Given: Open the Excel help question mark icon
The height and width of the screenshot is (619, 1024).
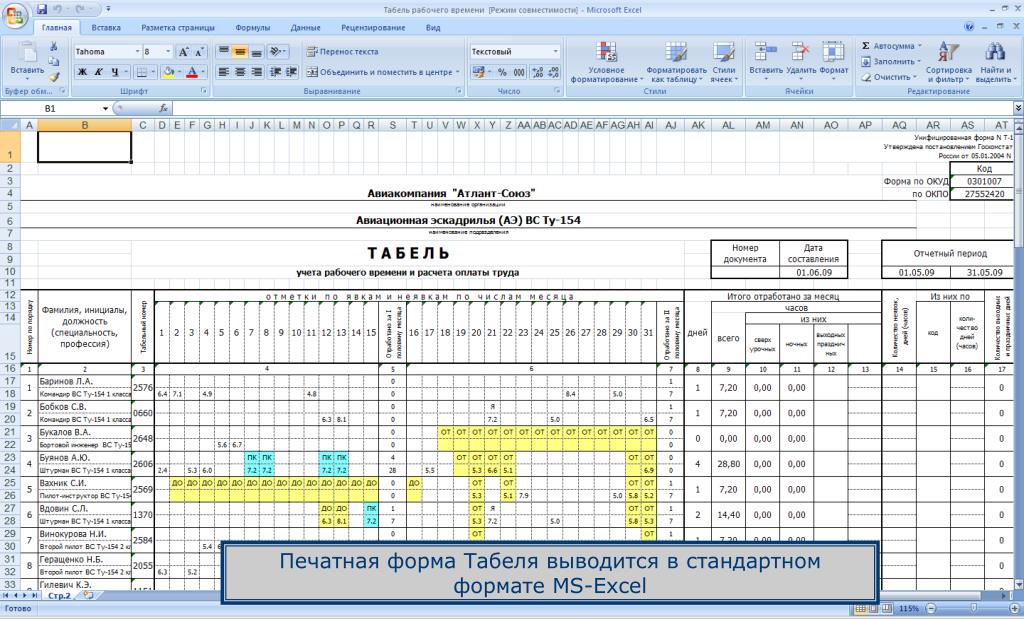Looking at the screenshot, I should point(969,27).
